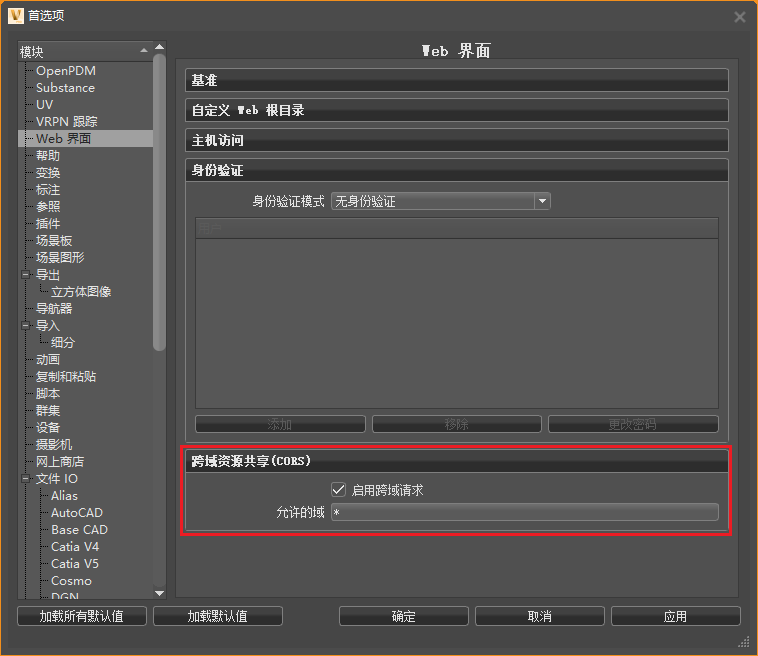Select VRPN 跟踪 in the module tree

[67, 121]
